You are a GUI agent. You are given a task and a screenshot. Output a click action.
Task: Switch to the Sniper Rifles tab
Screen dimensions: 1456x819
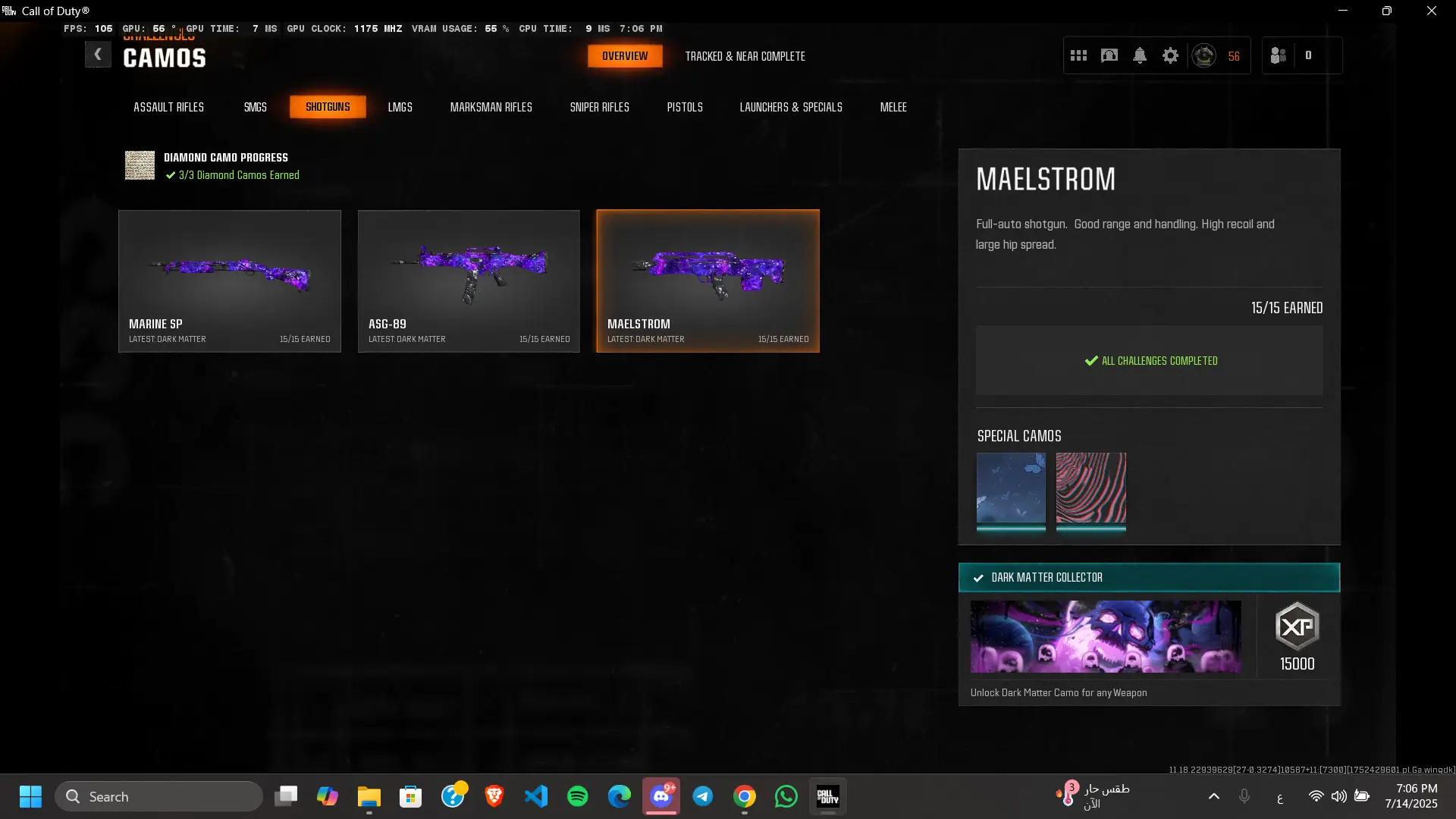pyautogui.click(x=599, y=107)
